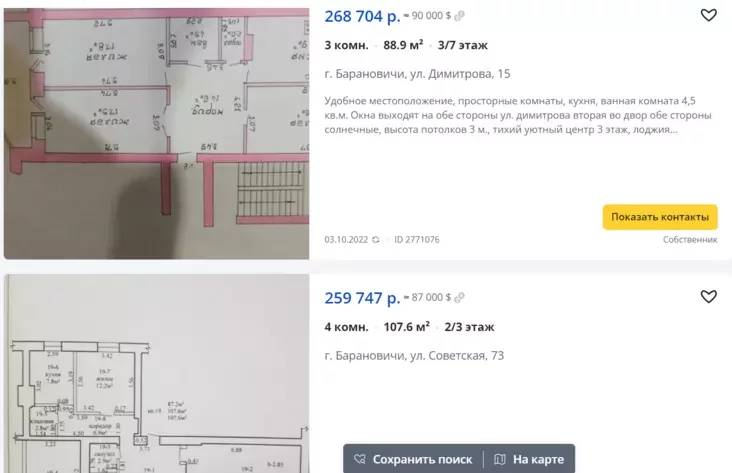Open map view via На карте
Viewport: 732px width, 473px height.
tap(529, 459)
